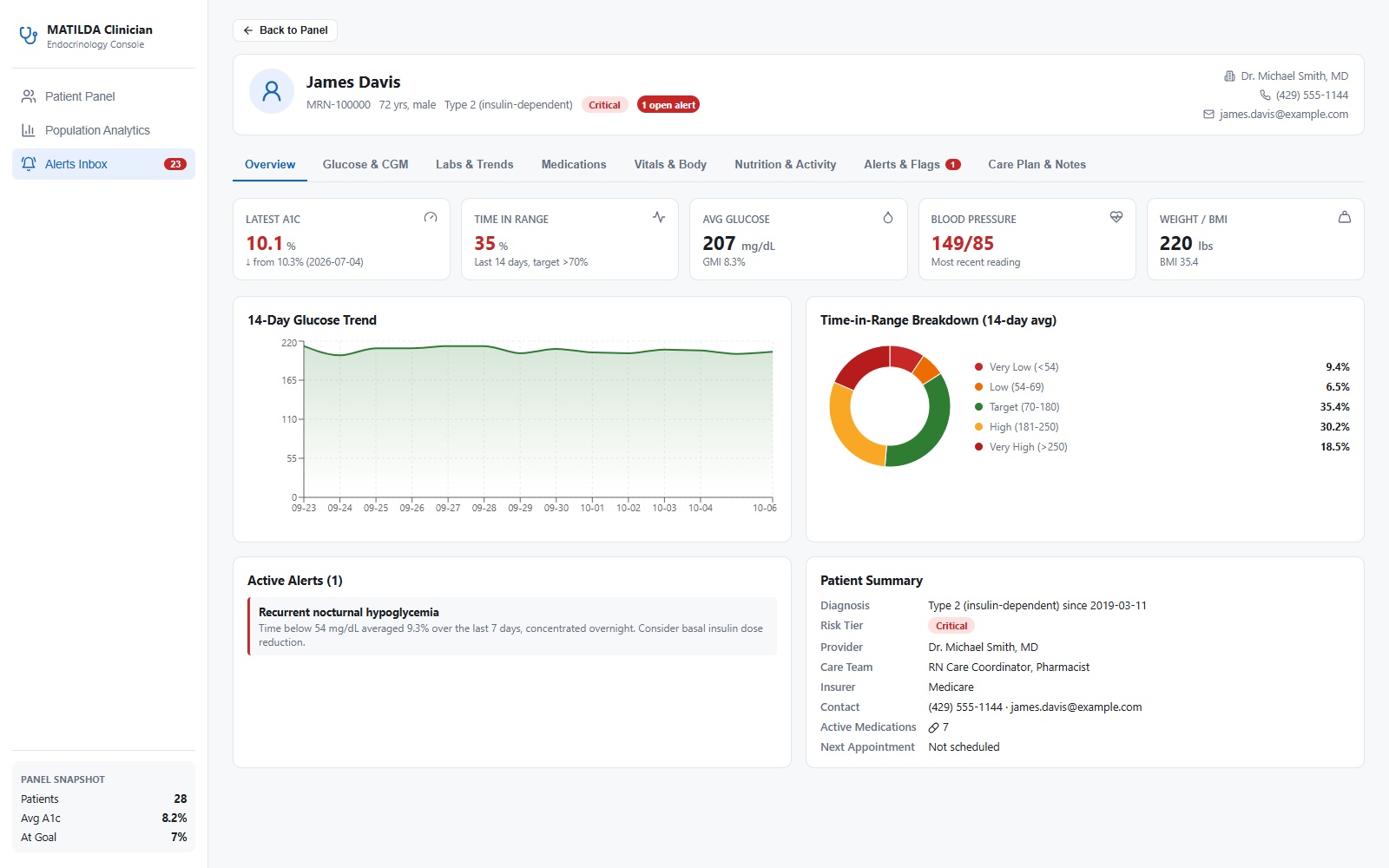Click James Davis's avatar icon

272,91
